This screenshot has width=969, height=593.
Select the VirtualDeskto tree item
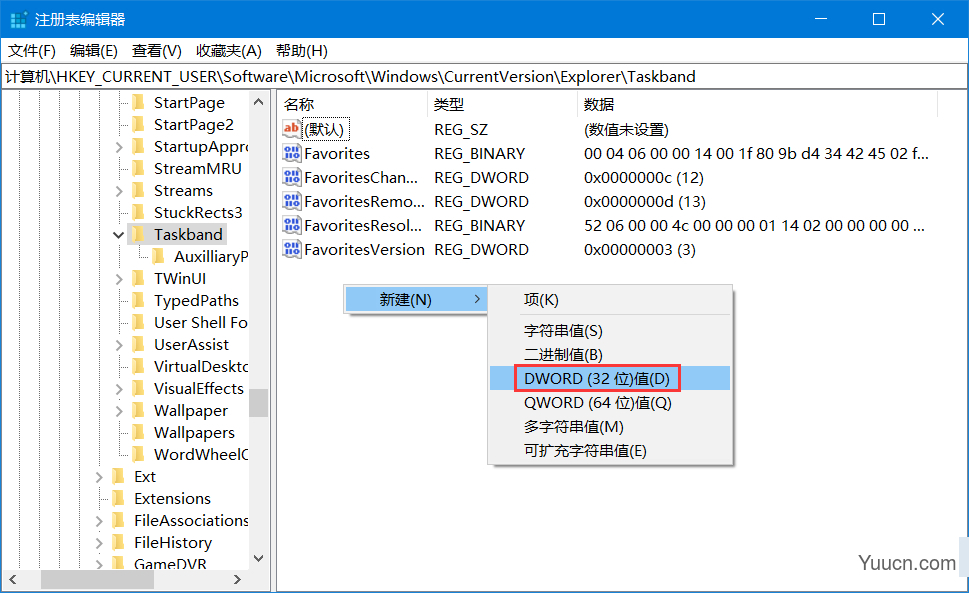tap(200, 366)
